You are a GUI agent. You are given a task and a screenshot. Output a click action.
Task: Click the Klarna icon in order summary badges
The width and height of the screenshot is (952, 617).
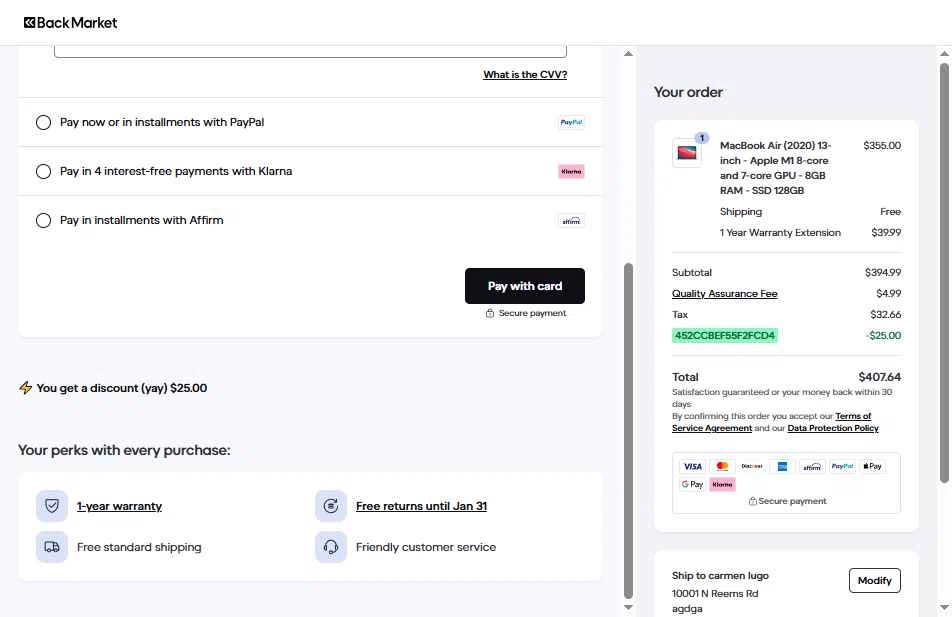722,484
